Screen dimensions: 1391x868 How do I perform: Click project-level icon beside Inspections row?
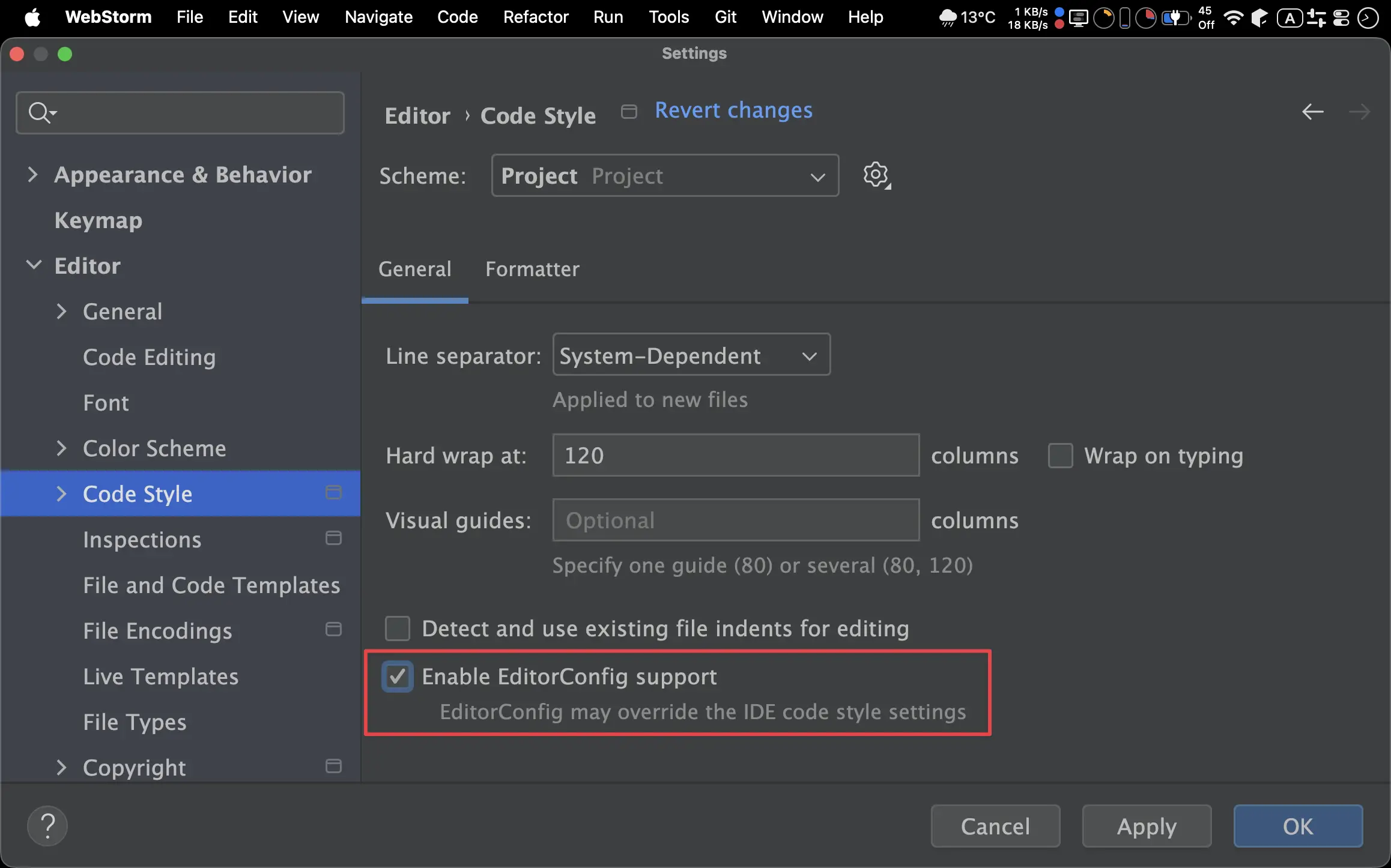333,538
